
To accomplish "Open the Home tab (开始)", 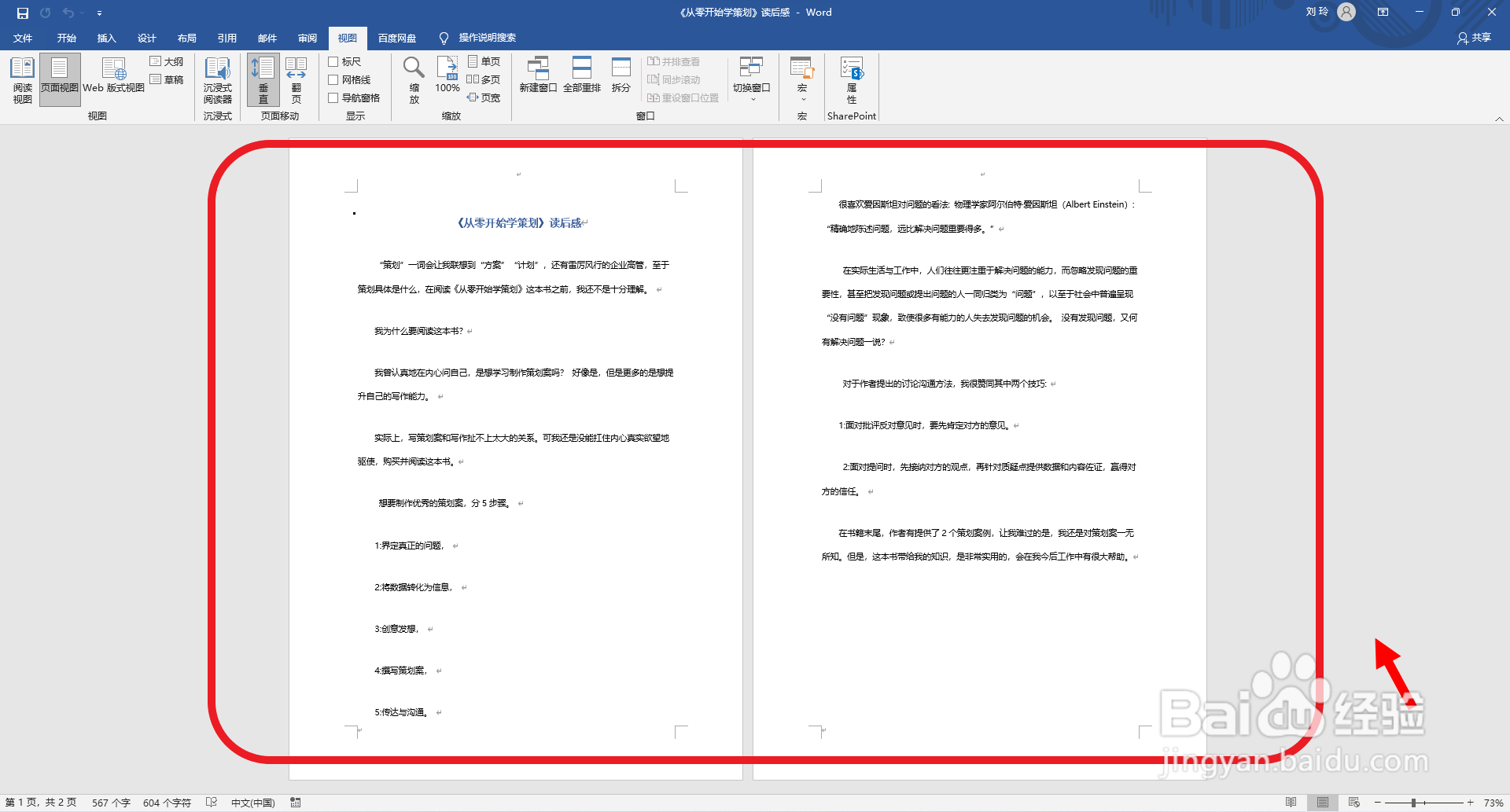I will [x=66, y=38].
